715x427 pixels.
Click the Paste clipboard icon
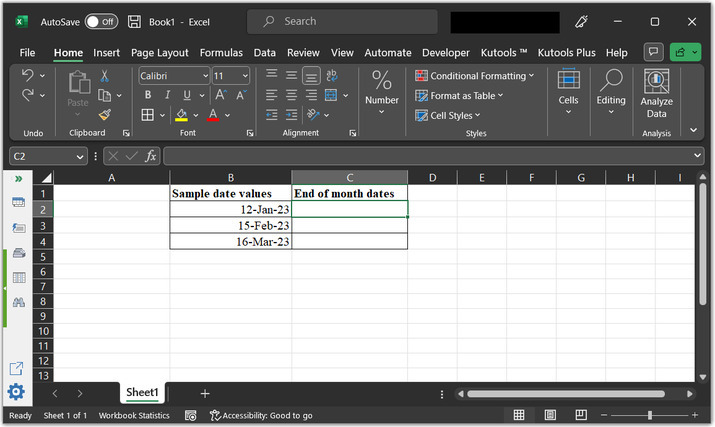pyautogui.click(x=78, y=83)
